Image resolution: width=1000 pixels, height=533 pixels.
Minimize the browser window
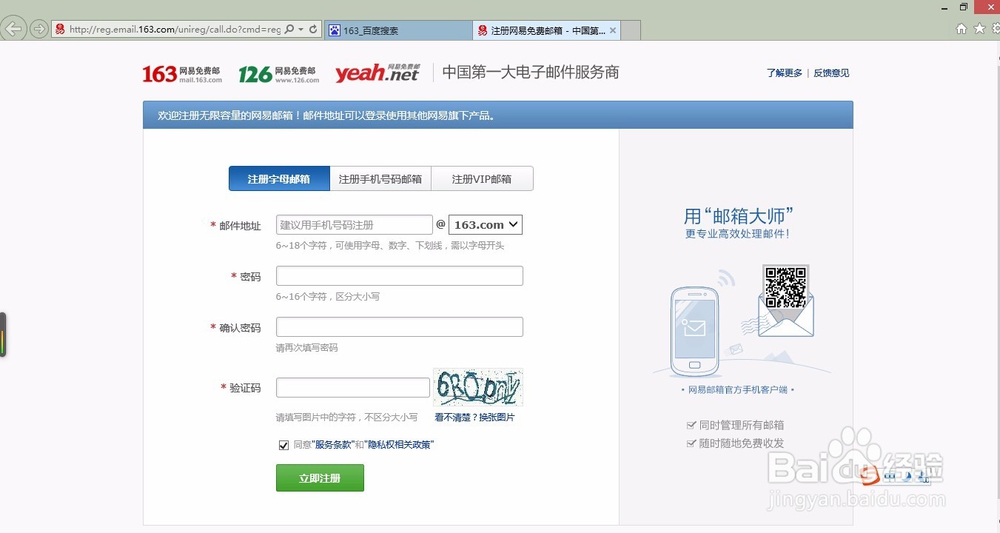[x=945, y=8]
